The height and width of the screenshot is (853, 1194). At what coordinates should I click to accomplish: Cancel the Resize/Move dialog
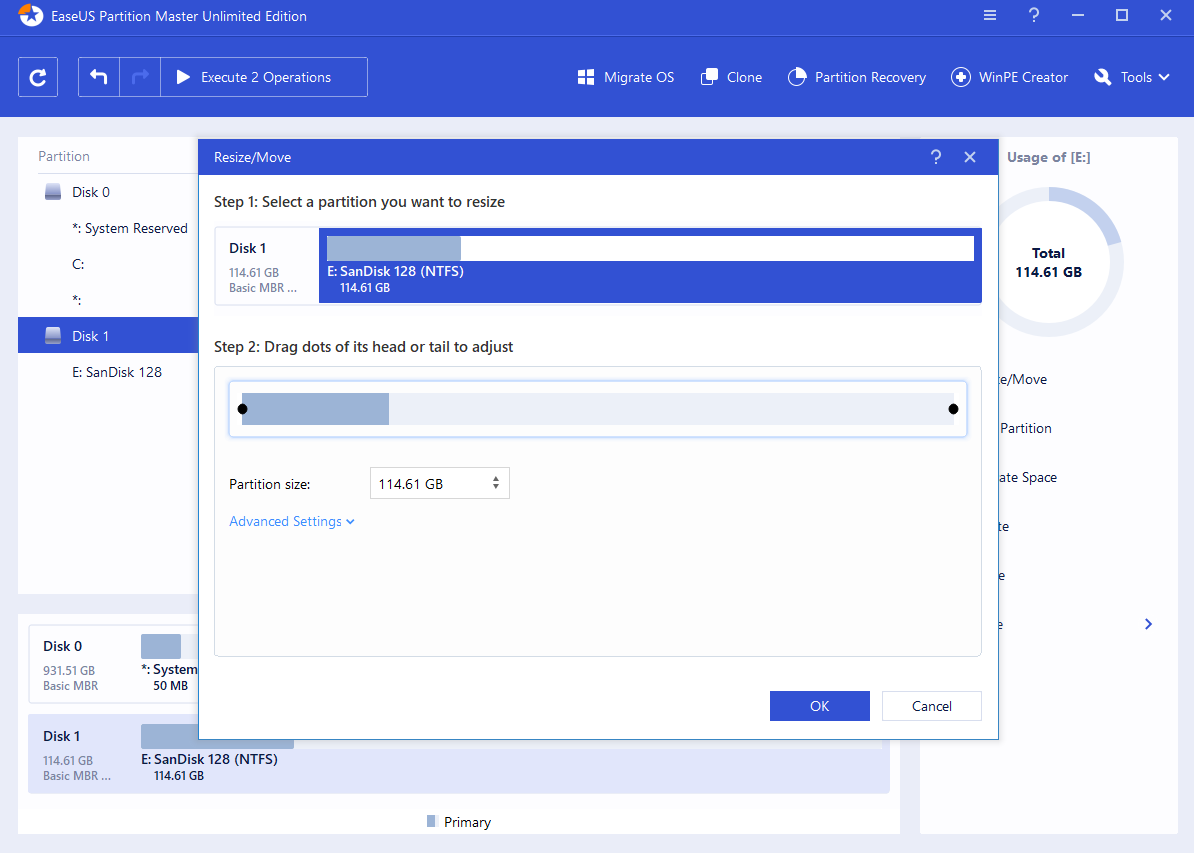pos(931,706)
